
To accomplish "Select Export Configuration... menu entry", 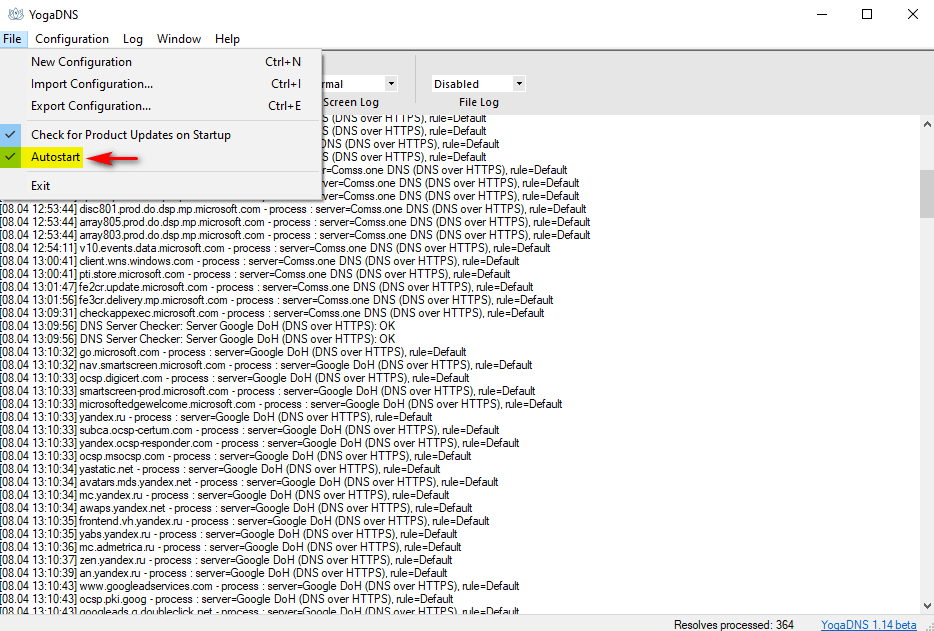I will [x=161, y=106].
